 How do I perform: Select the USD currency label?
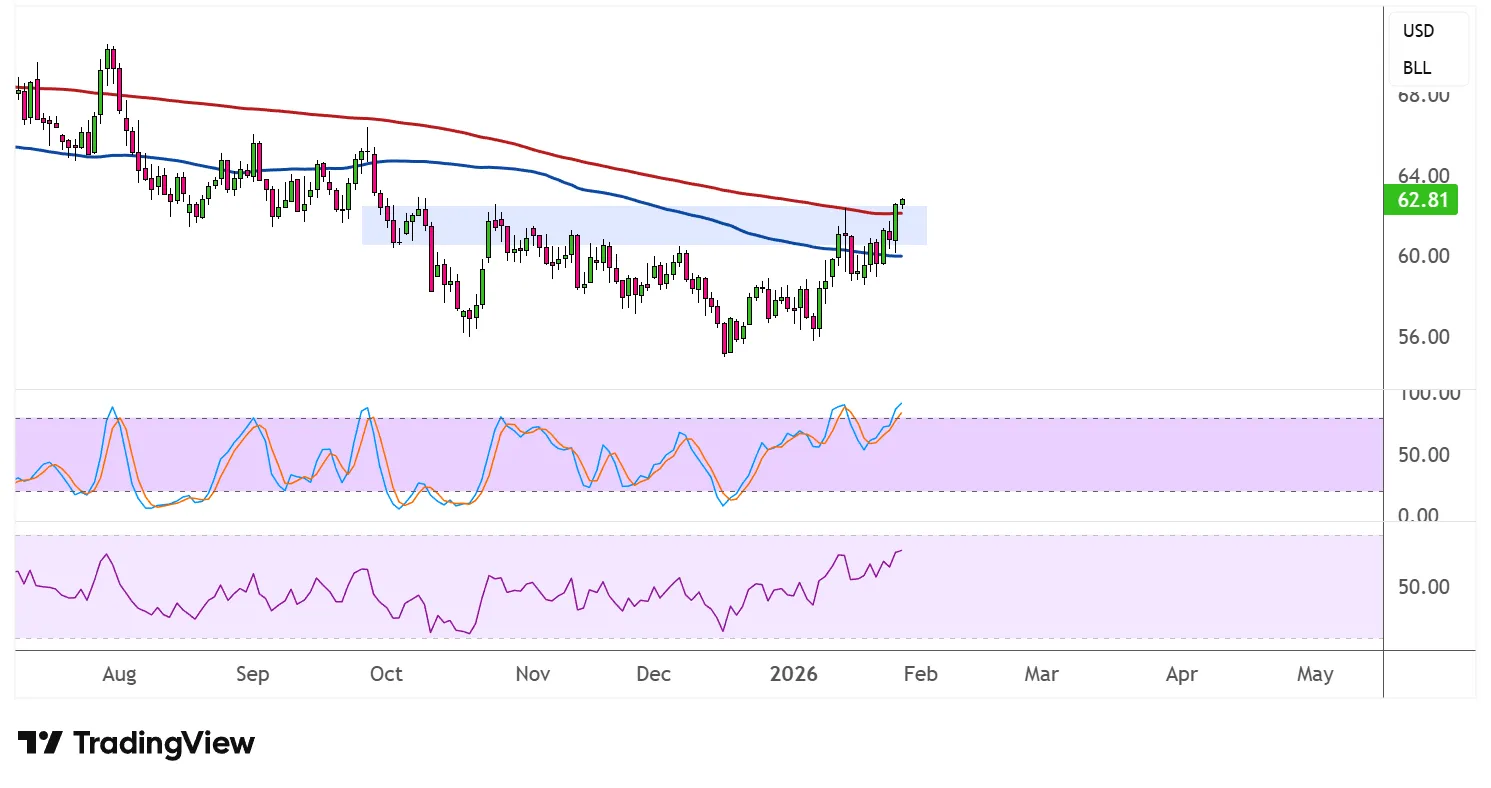click(x=1418, y=31)
